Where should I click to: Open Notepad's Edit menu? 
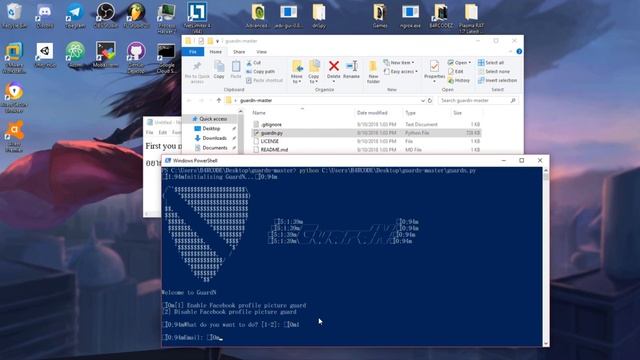[x=162, y=132]
